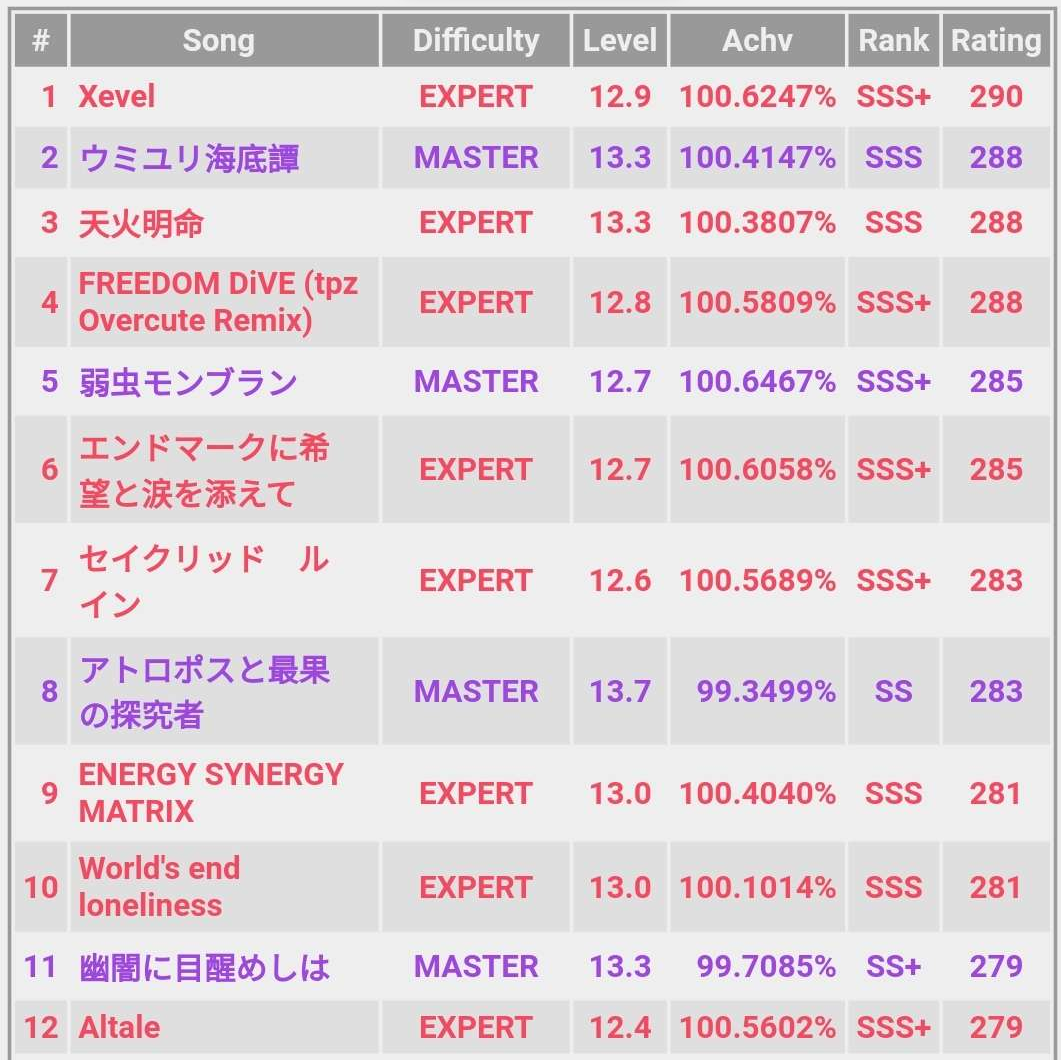
Task: Click the Rating column header
Action: (x=995, y=41)
